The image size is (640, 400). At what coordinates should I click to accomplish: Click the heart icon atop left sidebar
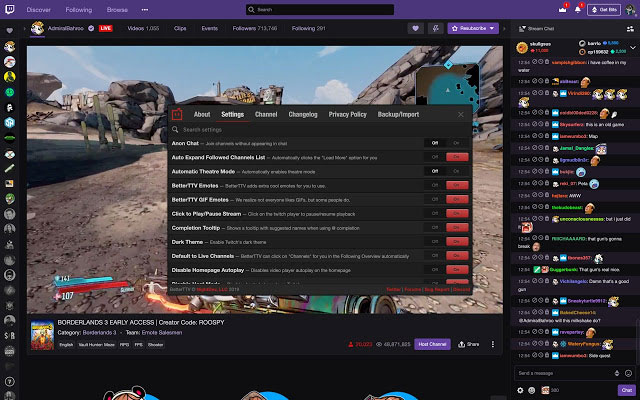pos(10,31)
